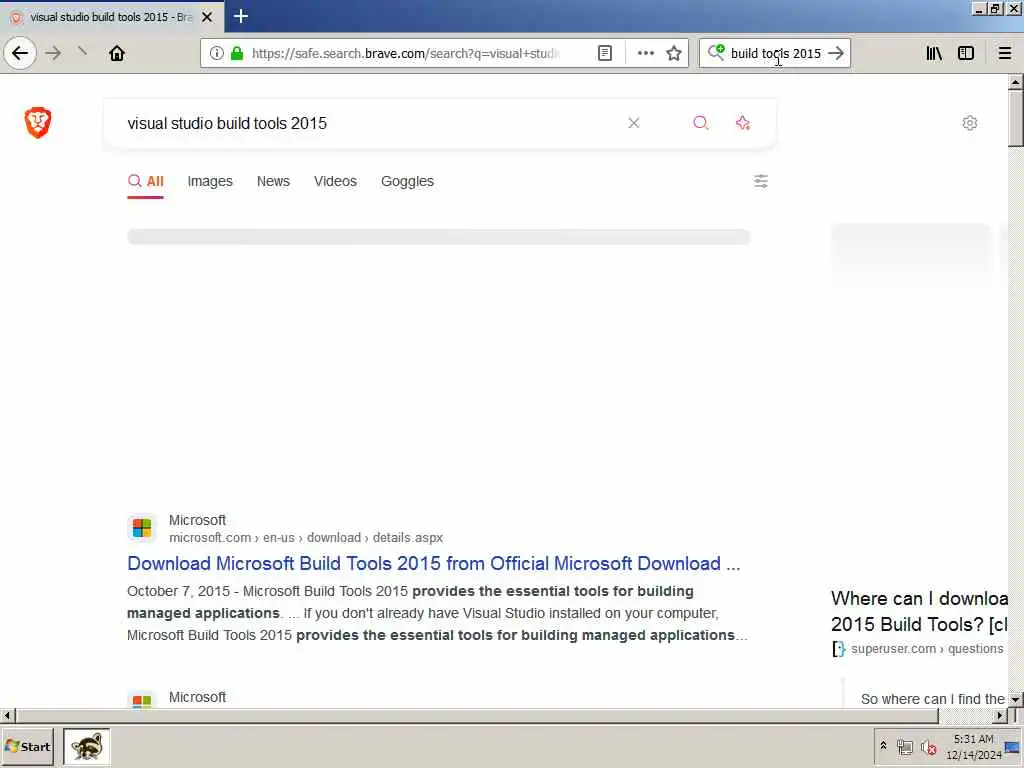The image size is (1024, 768).
Task: Open the Goggles tab
Action: click(x=407, y=181)
